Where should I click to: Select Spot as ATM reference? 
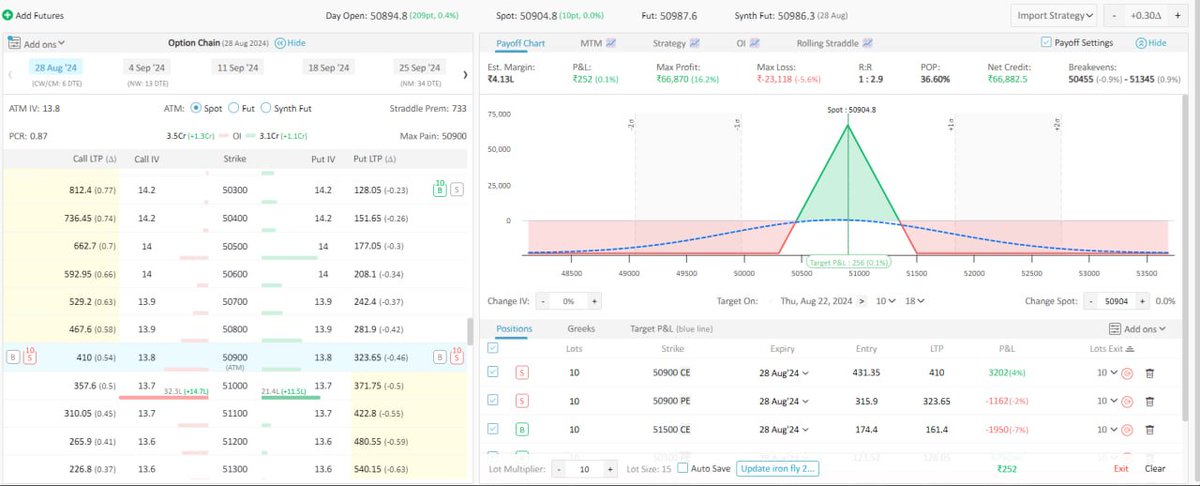[x=194, y=108]
